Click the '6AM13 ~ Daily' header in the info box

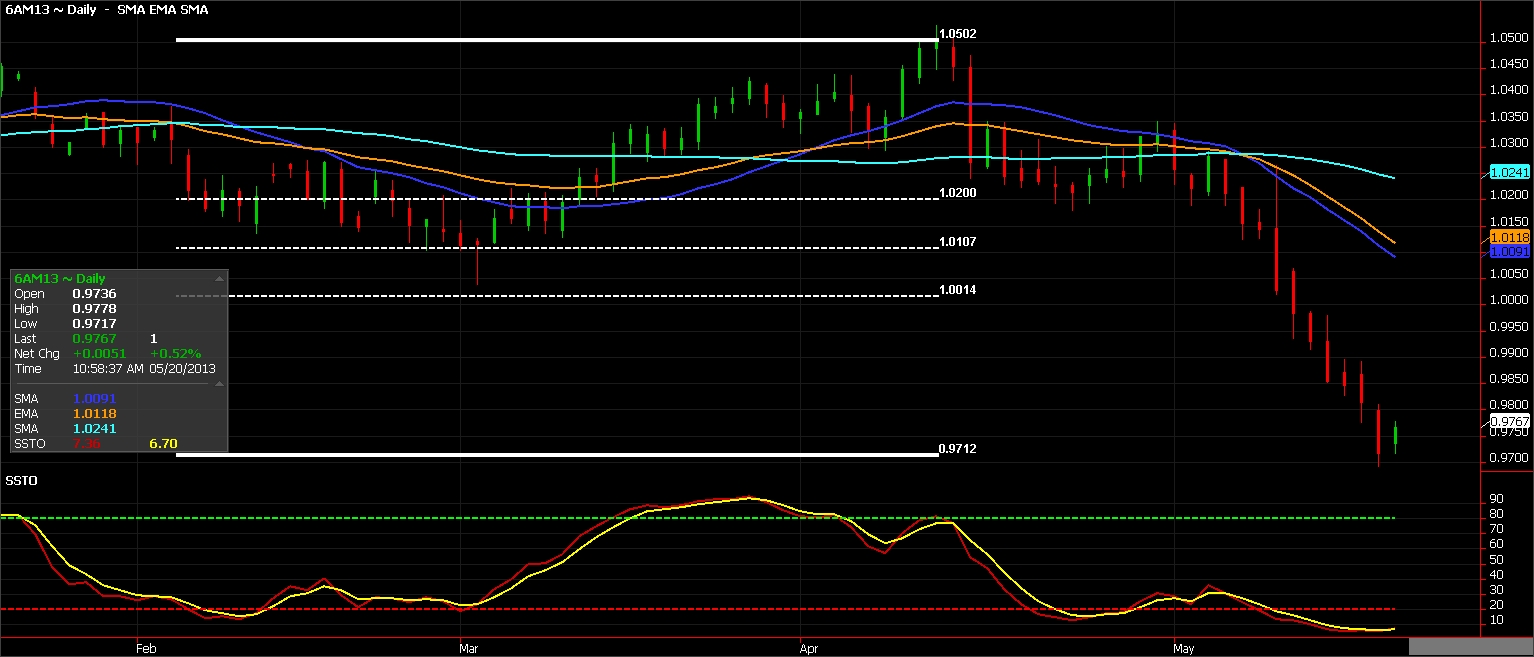[x=60, y=279]
